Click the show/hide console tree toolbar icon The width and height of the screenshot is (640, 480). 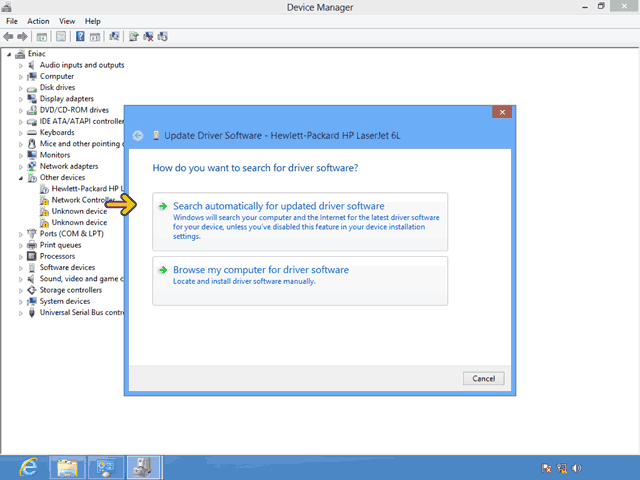coord(41,37)
